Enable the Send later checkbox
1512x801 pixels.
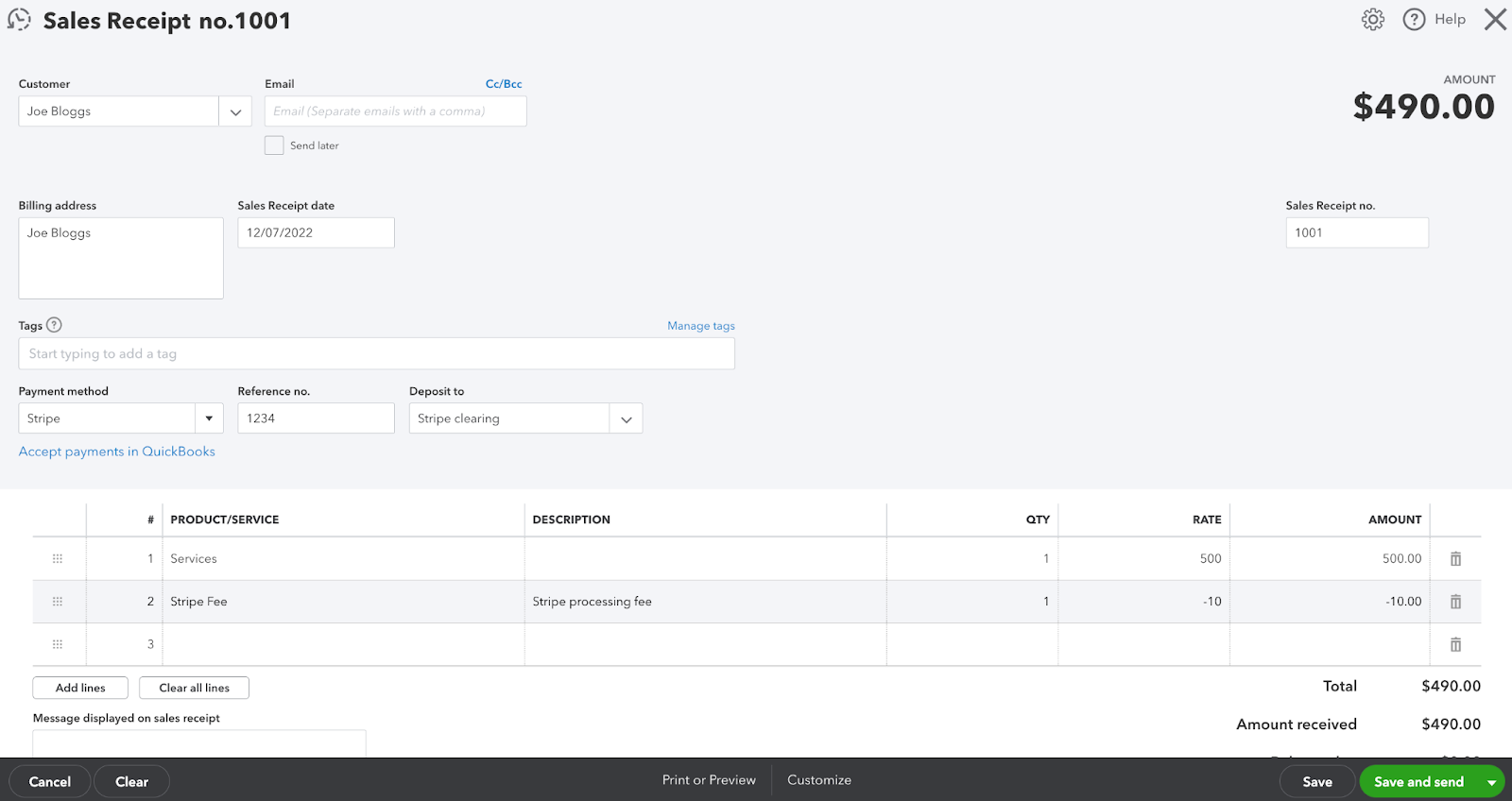(274, 145)
